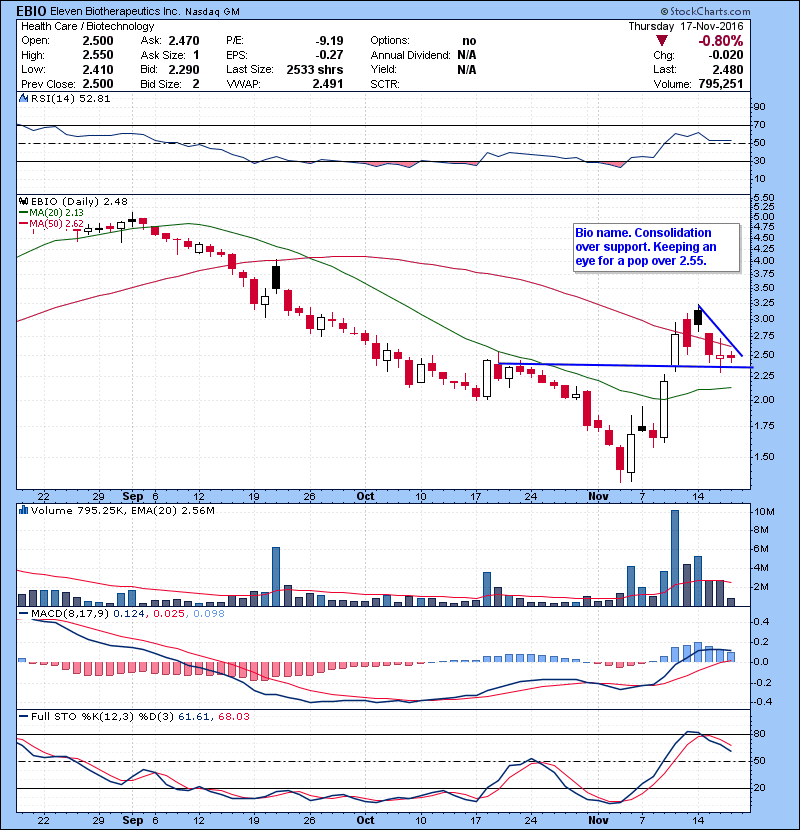
Task: Click the EPS value -0.27
Action: (329, 55)
